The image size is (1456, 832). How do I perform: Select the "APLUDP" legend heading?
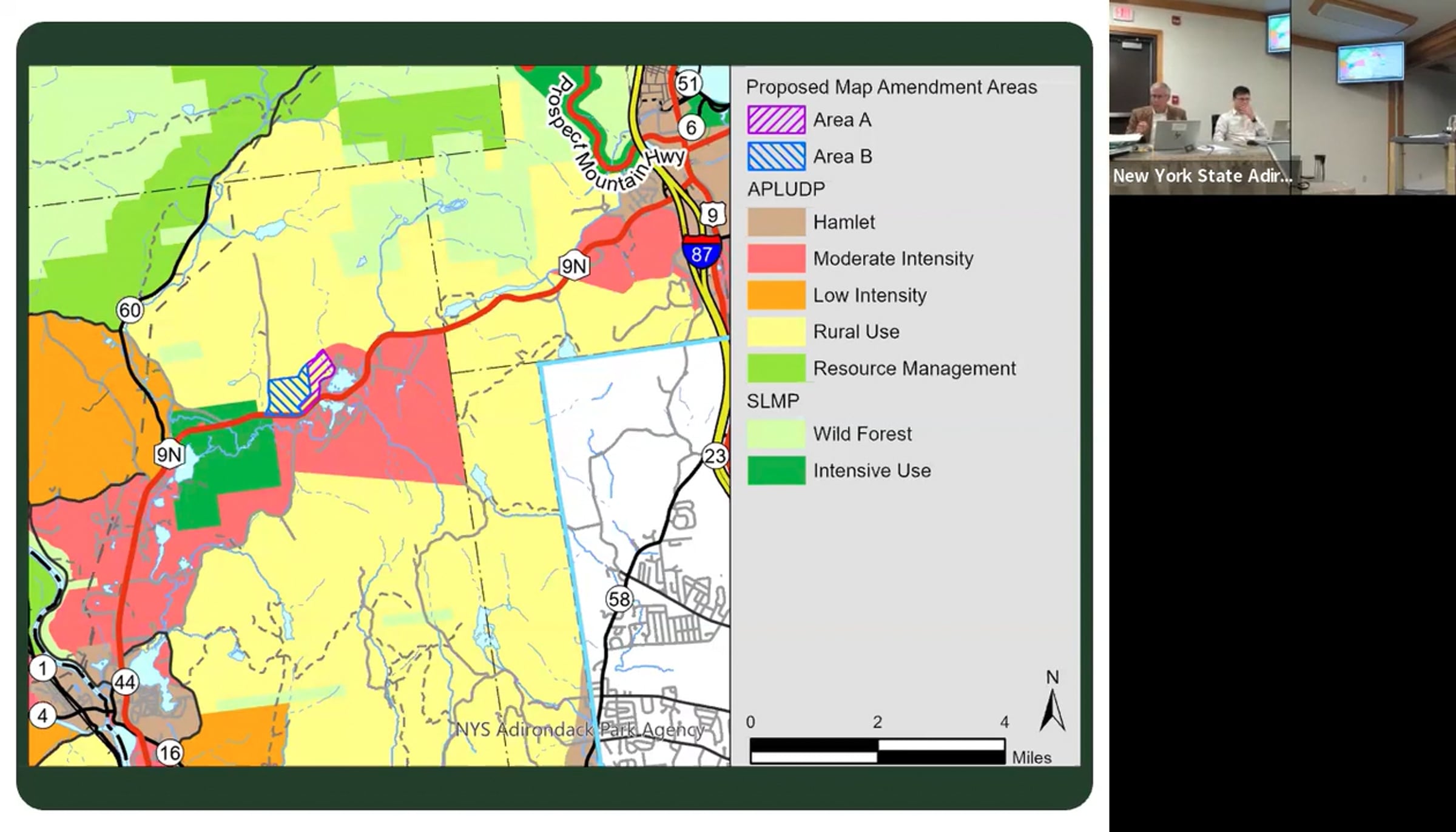[x=786, y=189]
